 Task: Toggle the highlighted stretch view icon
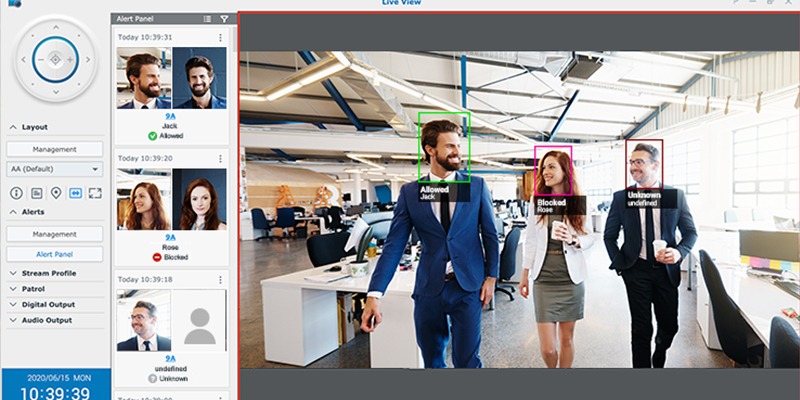point(76,193)
